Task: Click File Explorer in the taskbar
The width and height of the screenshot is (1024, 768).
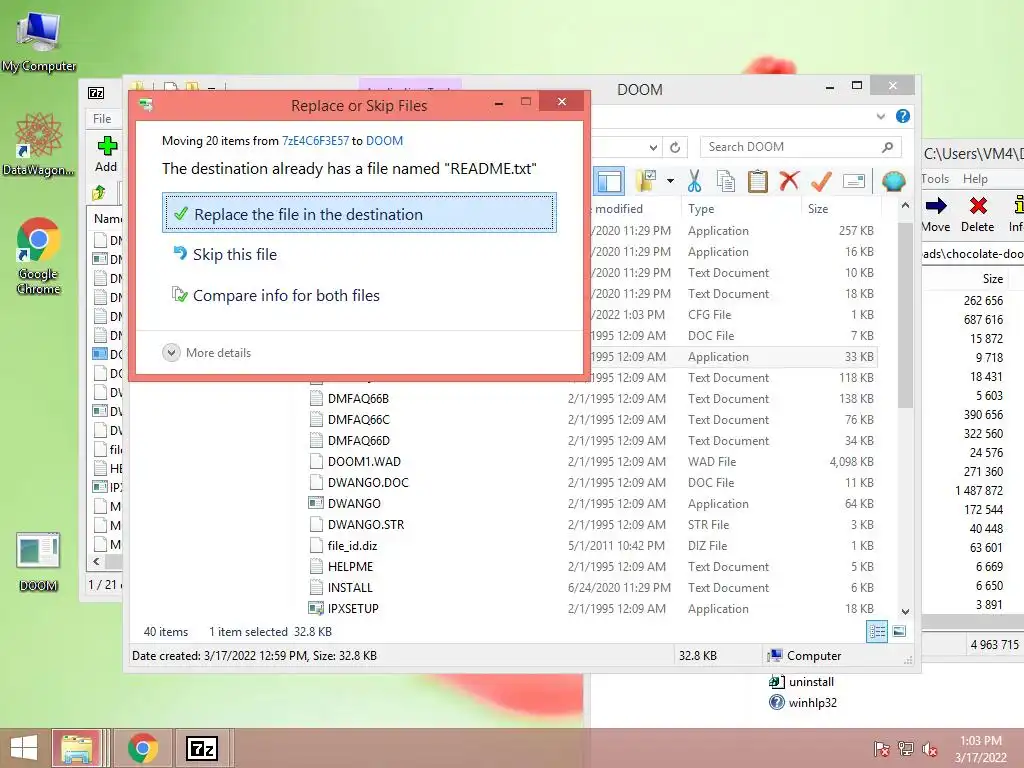Action: click(x=77, y=748)
